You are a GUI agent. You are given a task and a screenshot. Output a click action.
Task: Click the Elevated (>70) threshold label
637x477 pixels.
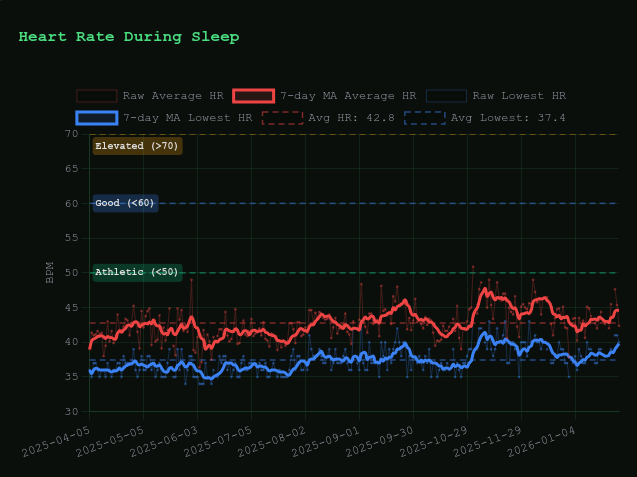pos(136,146)
